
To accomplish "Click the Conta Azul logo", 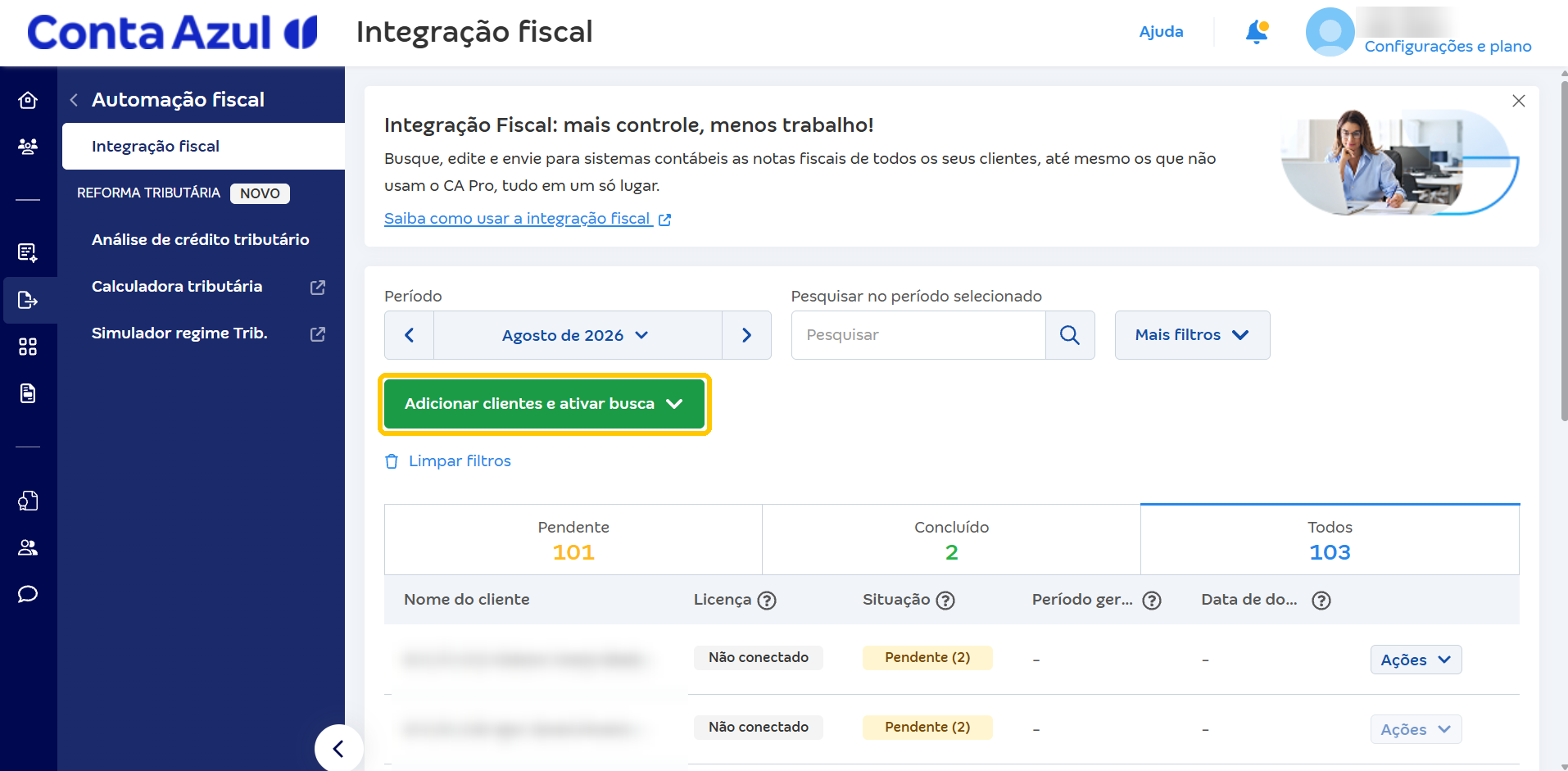I will pos(172,33).
